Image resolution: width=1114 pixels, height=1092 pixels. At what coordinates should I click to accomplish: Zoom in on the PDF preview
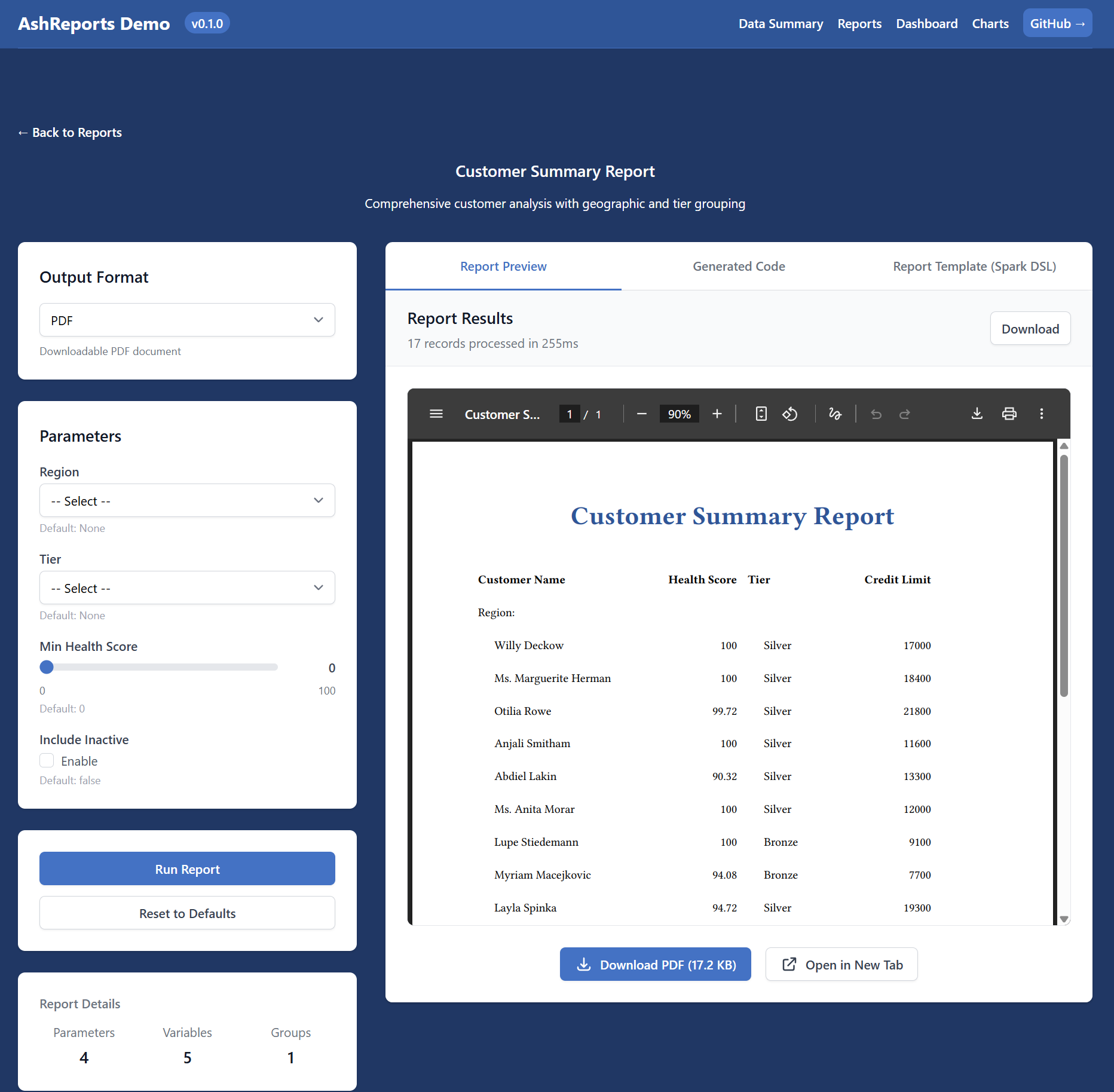point(717,413)
